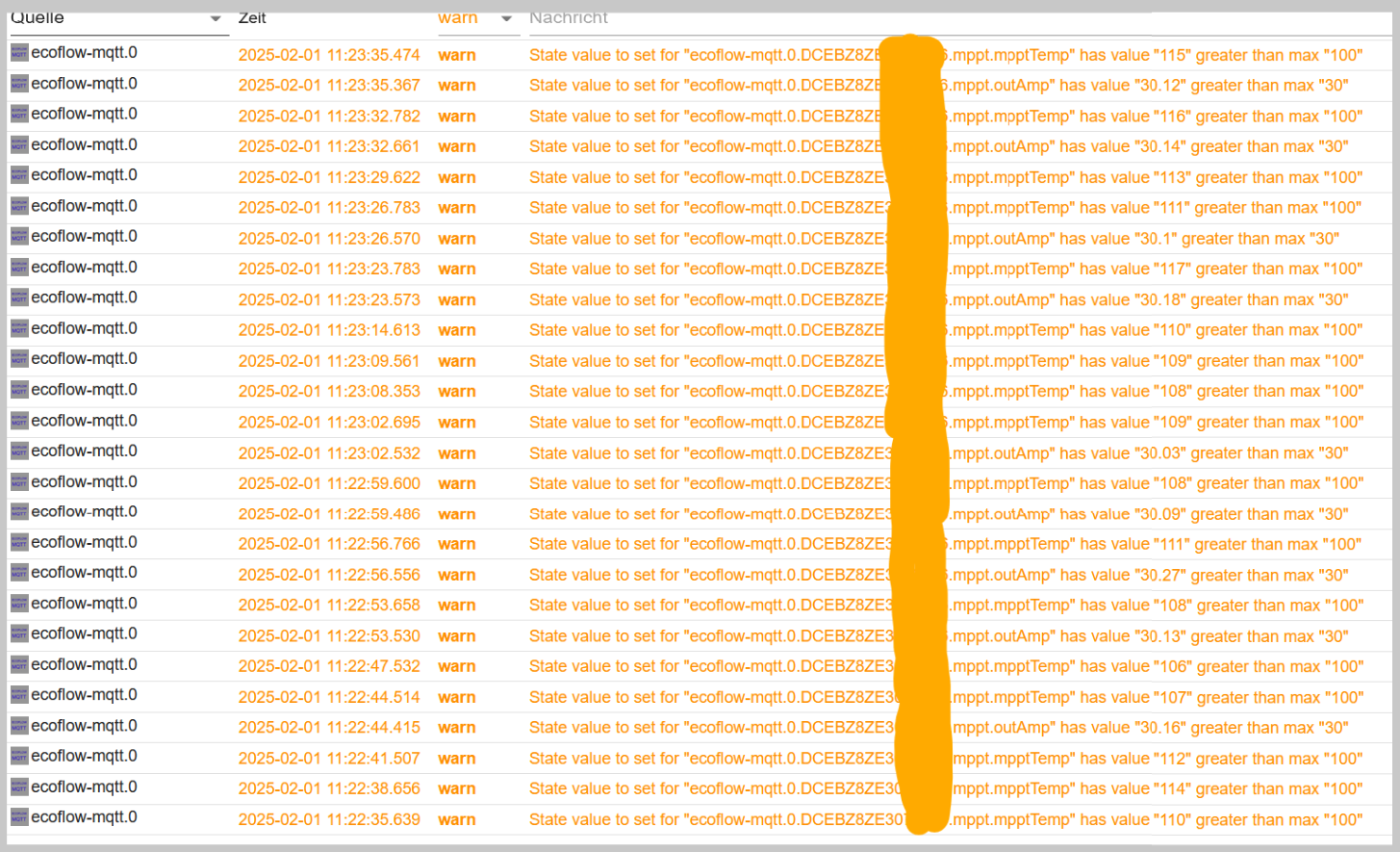
Task: Click the ecoflow-mqtt icon in the 11:23:23.783 row
Action: click(19, 268)
